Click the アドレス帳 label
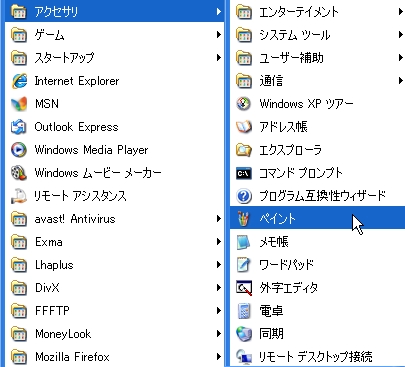405x367 pixels. pos(283,127)
